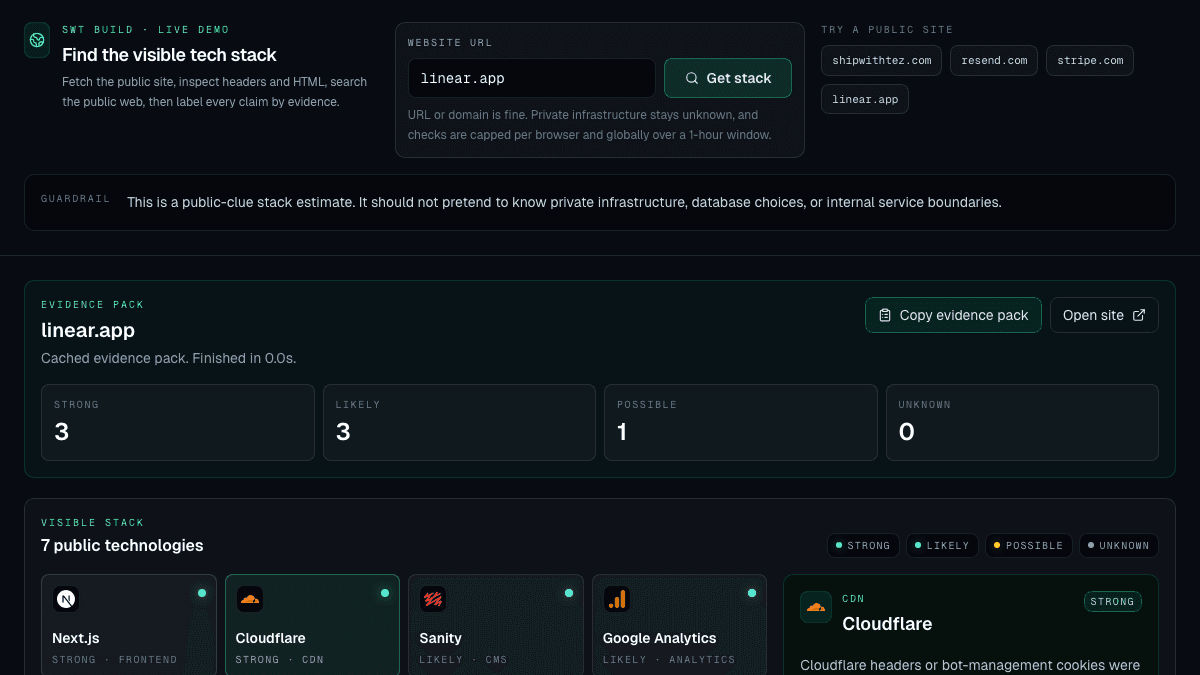Try the linear.app sample site chip
This screenshot has width=1200, height=675.
pyautogui.click(x=865, y=99)
